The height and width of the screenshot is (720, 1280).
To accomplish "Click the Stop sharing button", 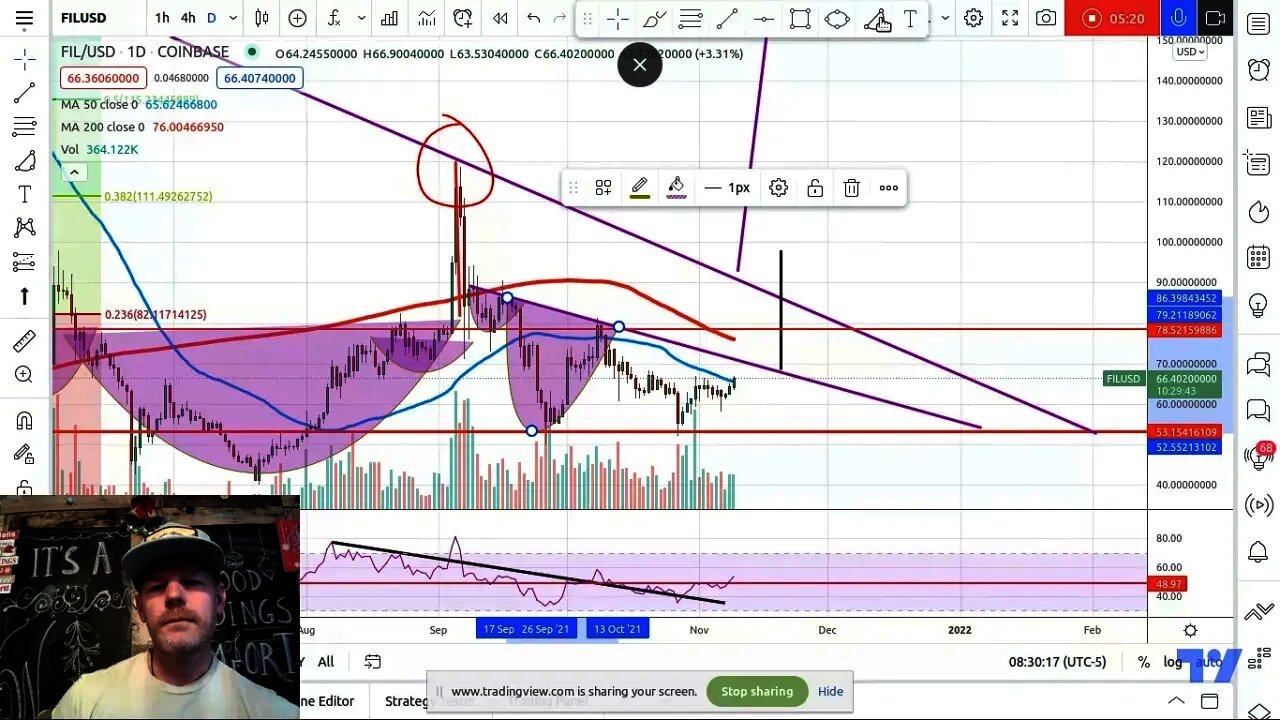I will coord(757,691).
